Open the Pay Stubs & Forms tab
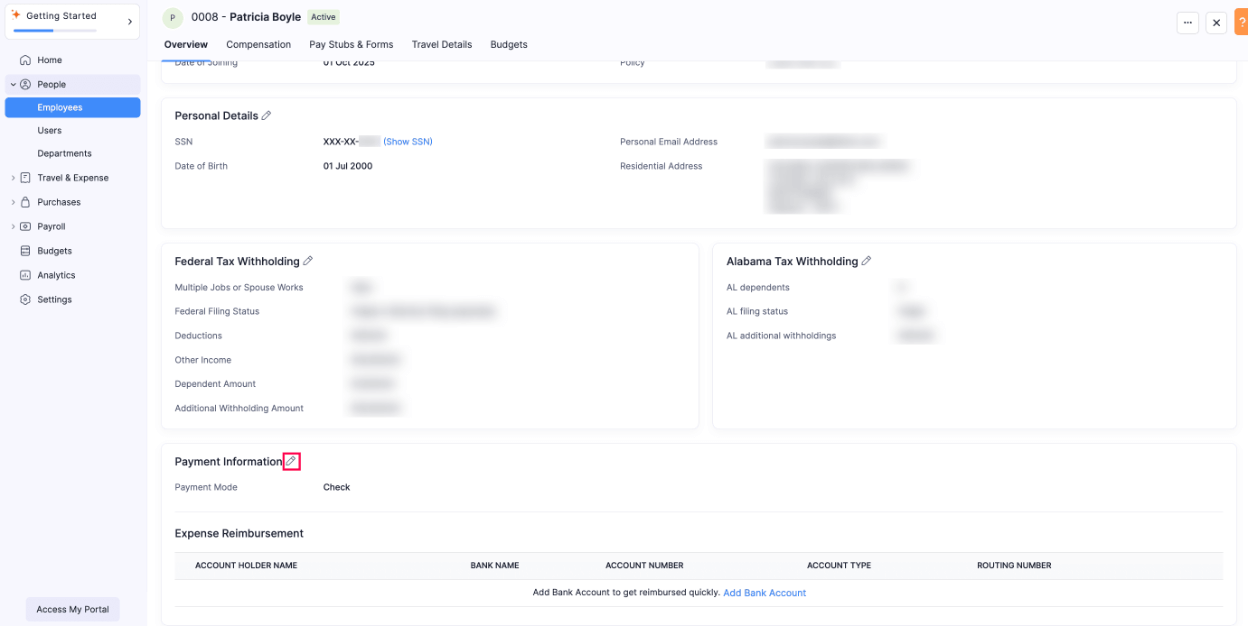The width and height of the screenshot is (1250, 632). (351, 44)
